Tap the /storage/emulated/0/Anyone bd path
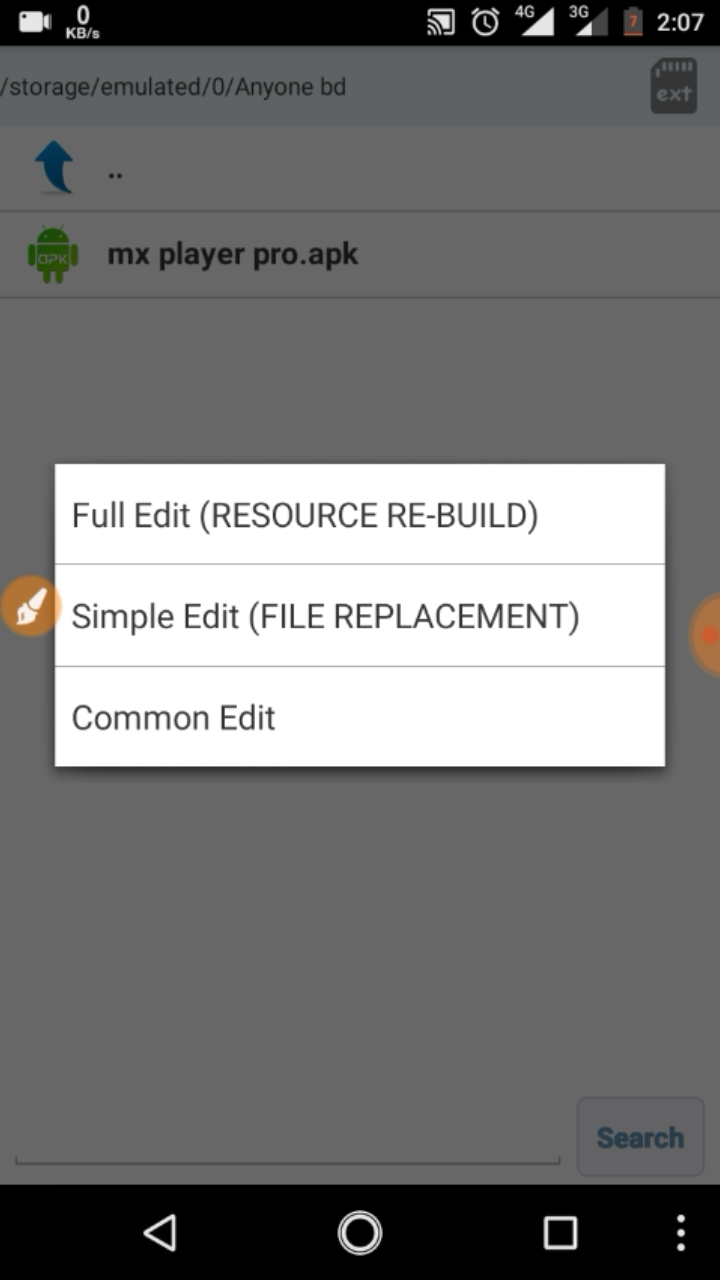The image size is (720, 1280). (174, 87)
